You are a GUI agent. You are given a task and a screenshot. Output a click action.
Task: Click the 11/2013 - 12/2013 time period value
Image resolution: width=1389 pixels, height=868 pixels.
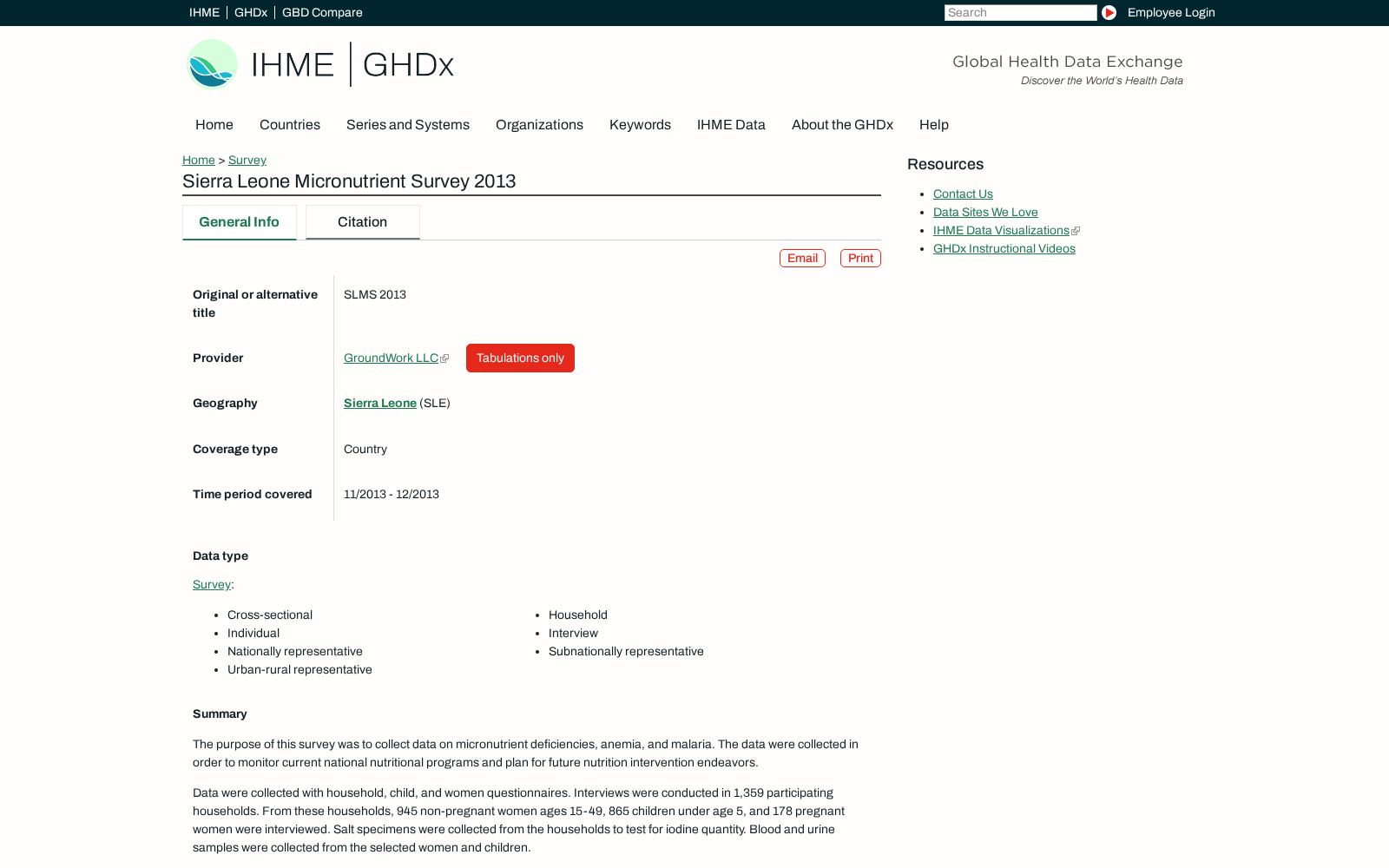392,494
